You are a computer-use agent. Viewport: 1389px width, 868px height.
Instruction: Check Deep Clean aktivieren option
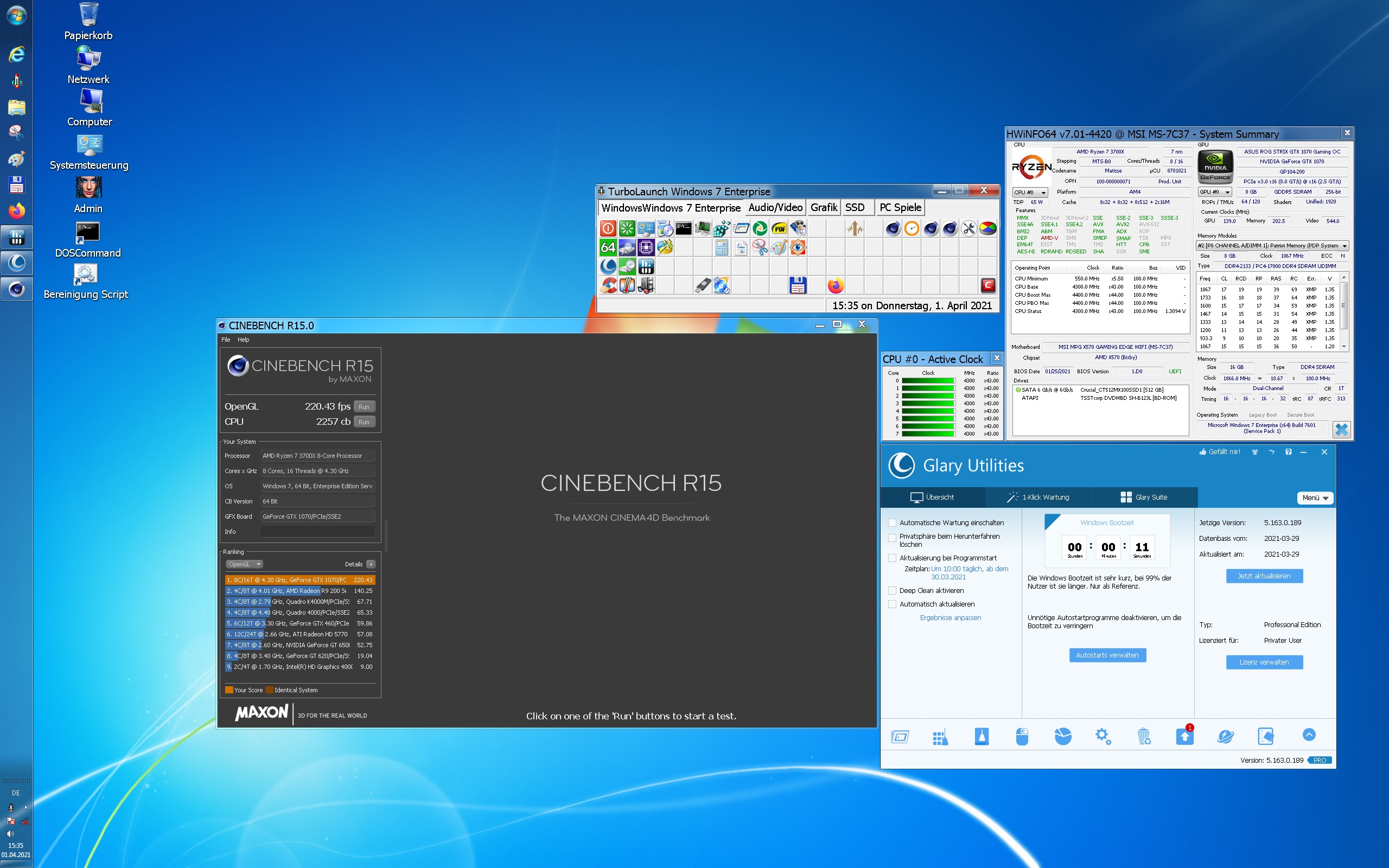pyautogui.click(x=892, y=590)
